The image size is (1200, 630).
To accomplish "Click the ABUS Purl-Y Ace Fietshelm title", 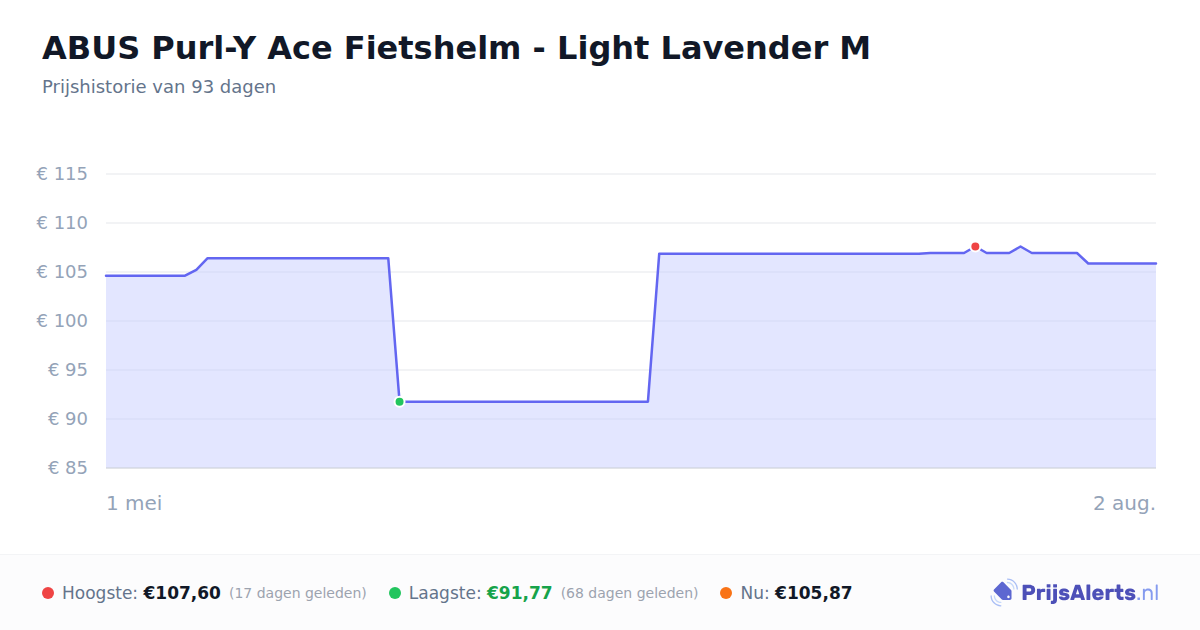I will [x=456, y=48].
